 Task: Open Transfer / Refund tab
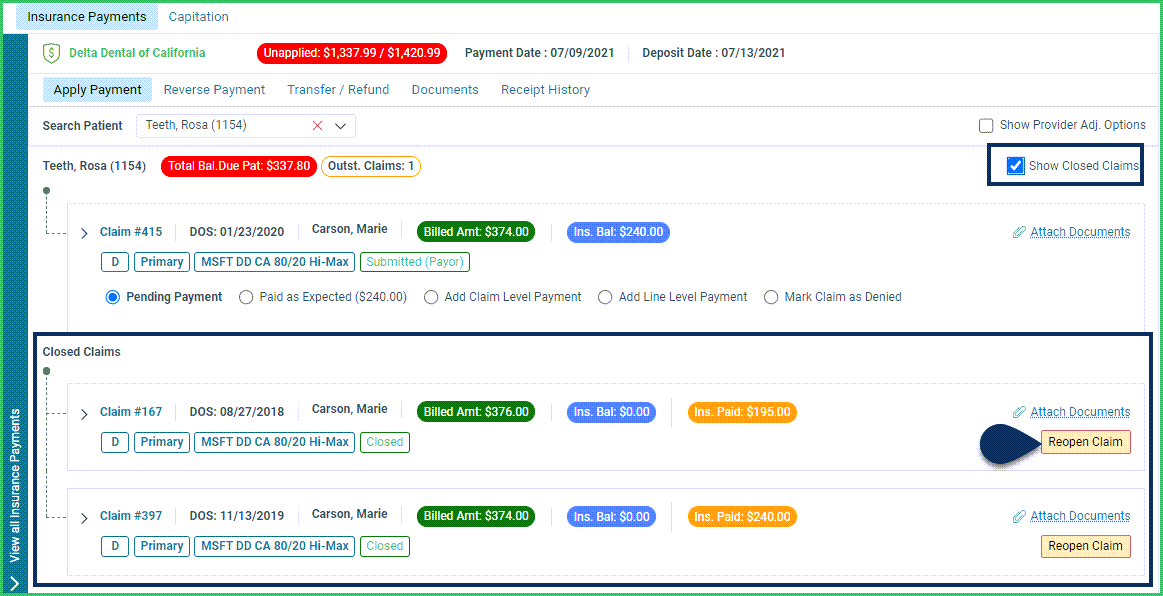[338, 90]
